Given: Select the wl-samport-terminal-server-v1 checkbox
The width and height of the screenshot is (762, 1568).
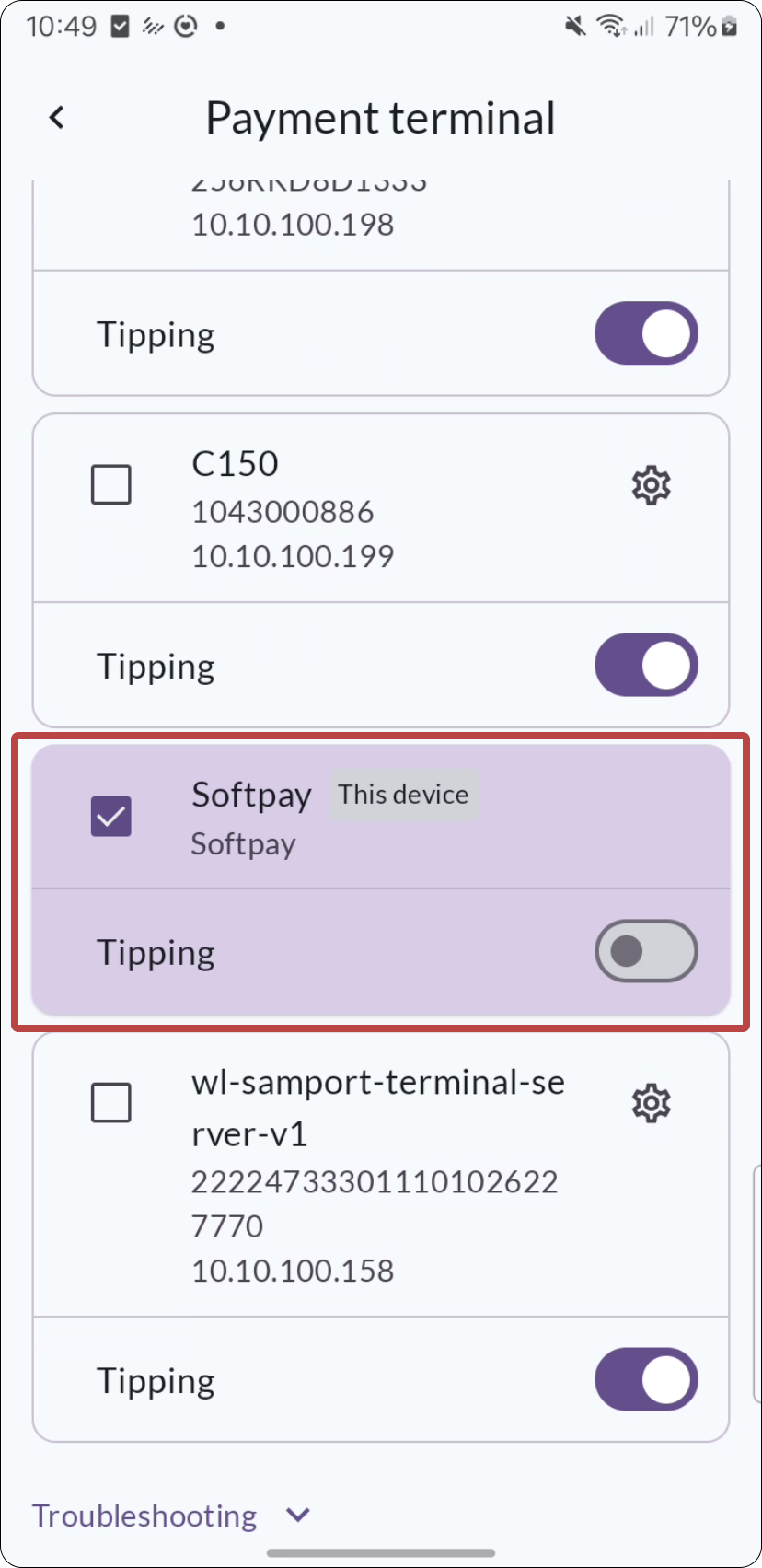Looking at the screenshot, I should click(x=111, y=1103).
